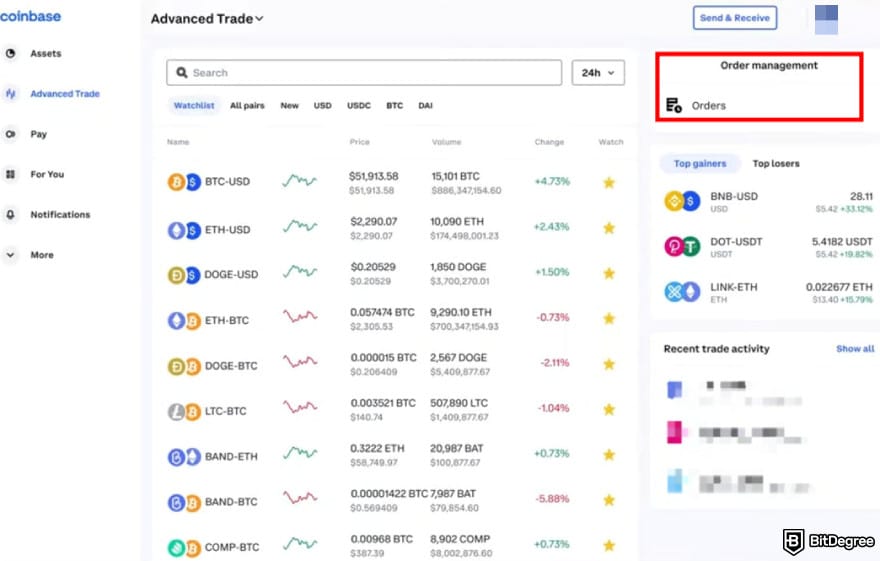Image resolution: width=880 pixels, height=561 pixels.
Task: Select the Advanced Trade sidebar icon
Action: (10, 94)
